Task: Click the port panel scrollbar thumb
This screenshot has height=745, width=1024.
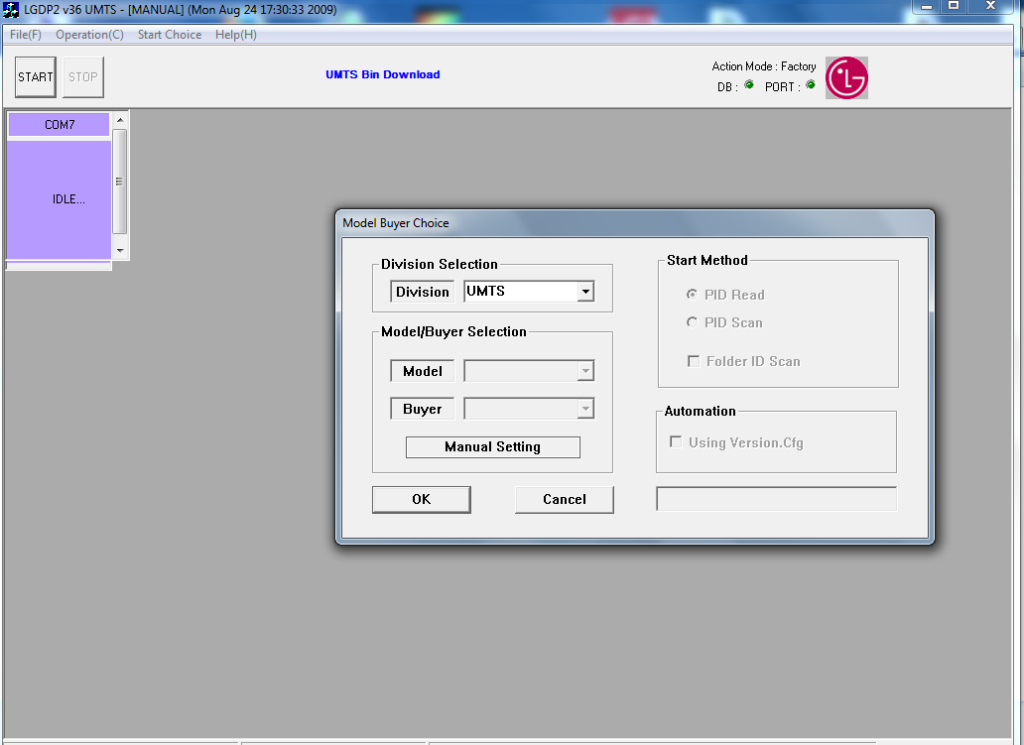Action: coord(120,182)
